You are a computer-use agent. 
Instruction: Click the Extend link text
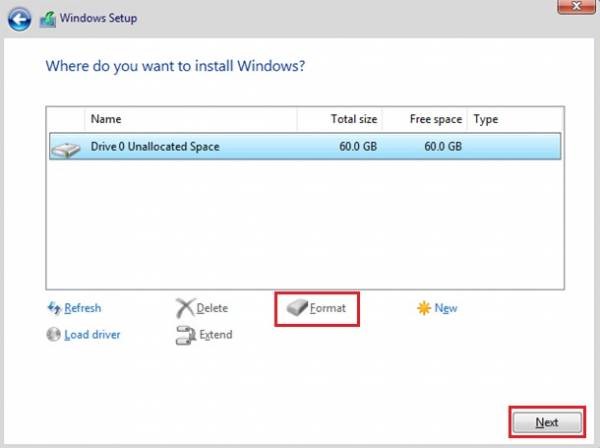click(x=216, y=335)
